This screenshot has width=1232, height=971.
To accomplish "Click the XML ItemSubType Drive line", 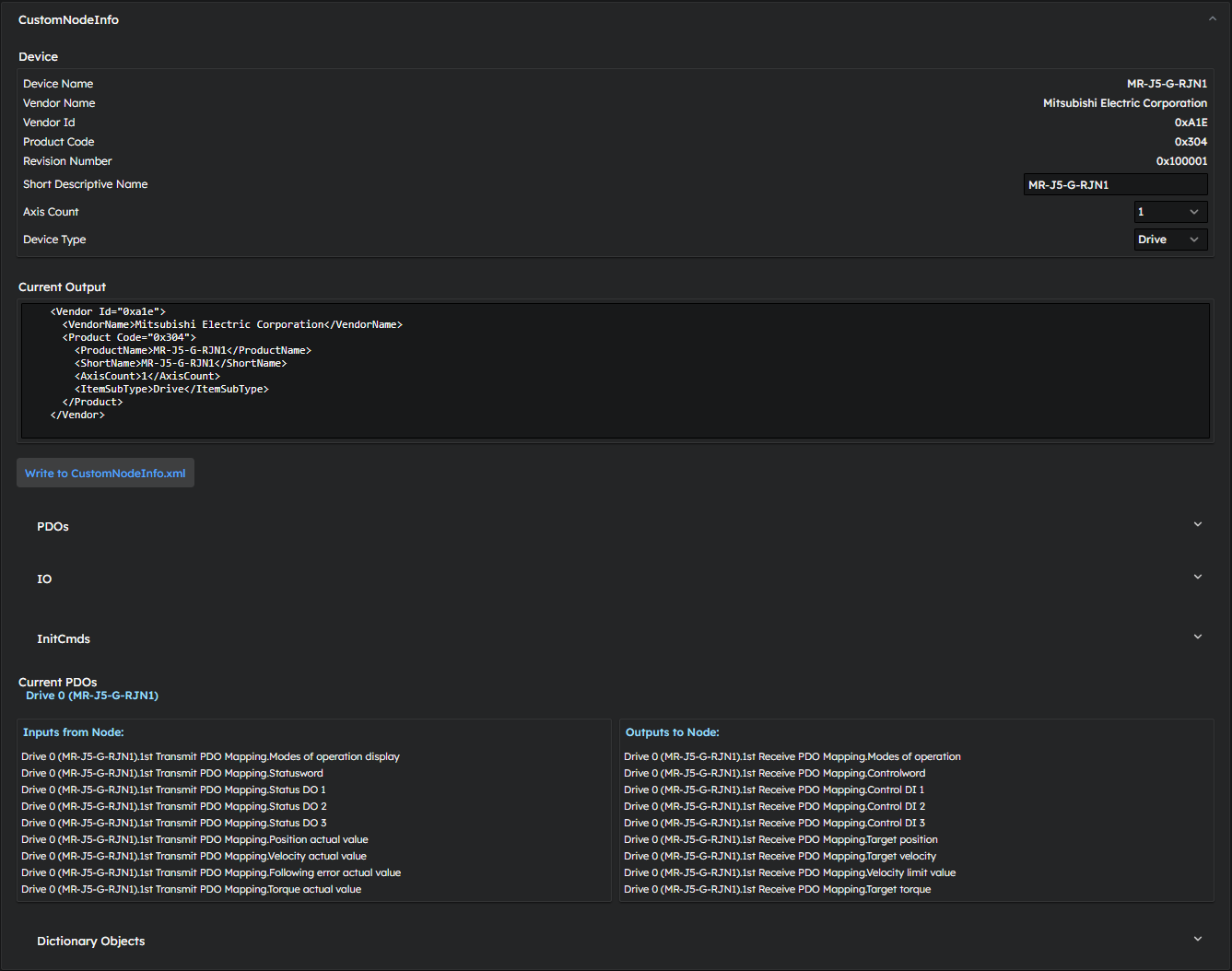I will pyautogui.click(x=171, y=389).
